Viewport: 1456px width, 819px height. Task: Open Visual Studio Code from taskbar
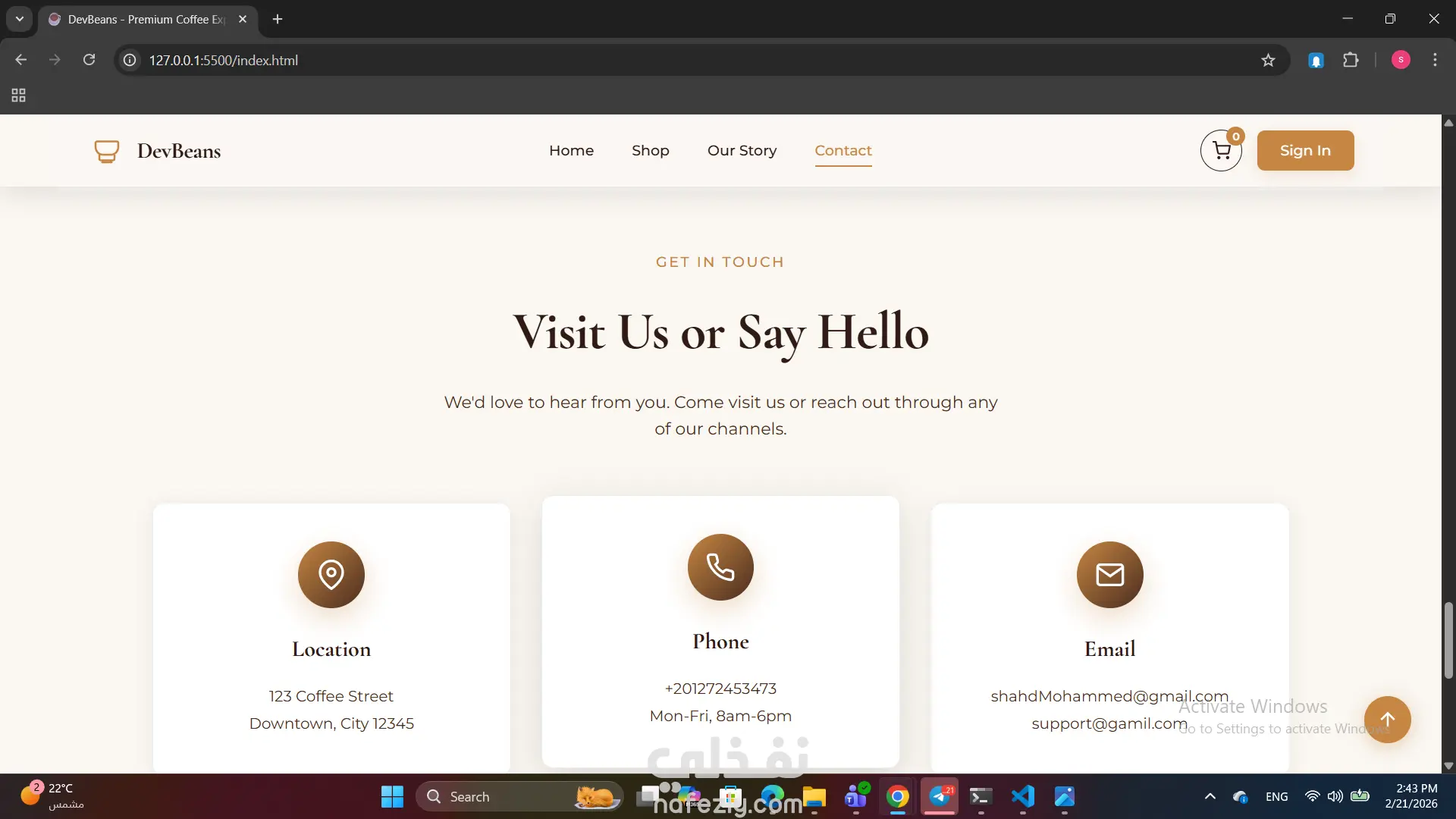click(1022, 796)
